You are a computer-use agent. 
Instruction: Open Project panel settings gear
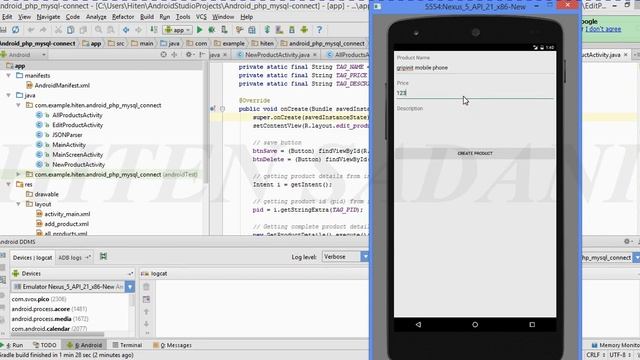[189, 54]
